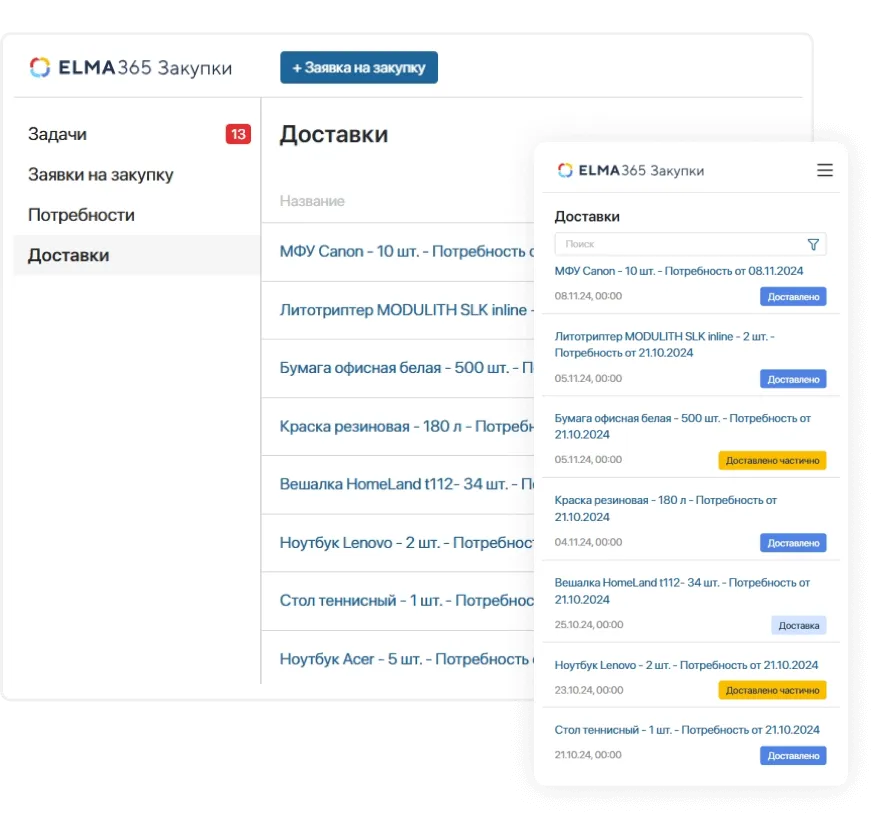Click Доставлено частично badge for Бумага офисная
Viewport: 880px width, 818px height.
coord(772,460)
